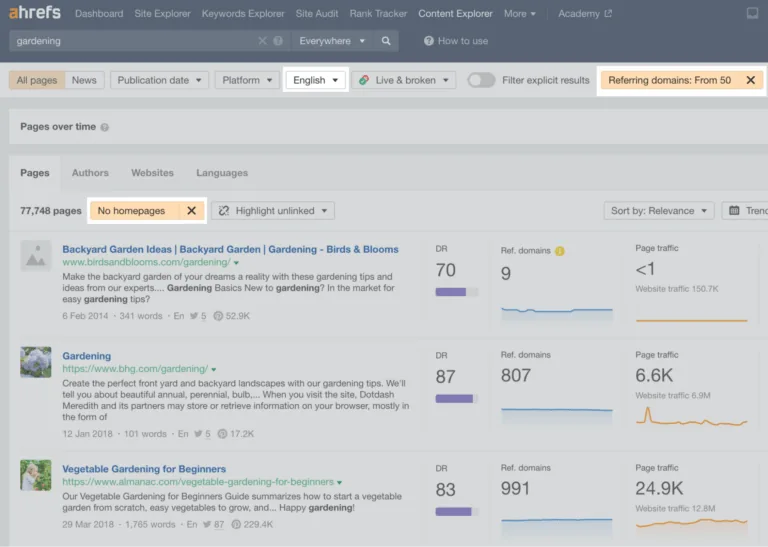Click DR 70 purple bar
Viewport: 768px width, 547px height.
(456, 292)
